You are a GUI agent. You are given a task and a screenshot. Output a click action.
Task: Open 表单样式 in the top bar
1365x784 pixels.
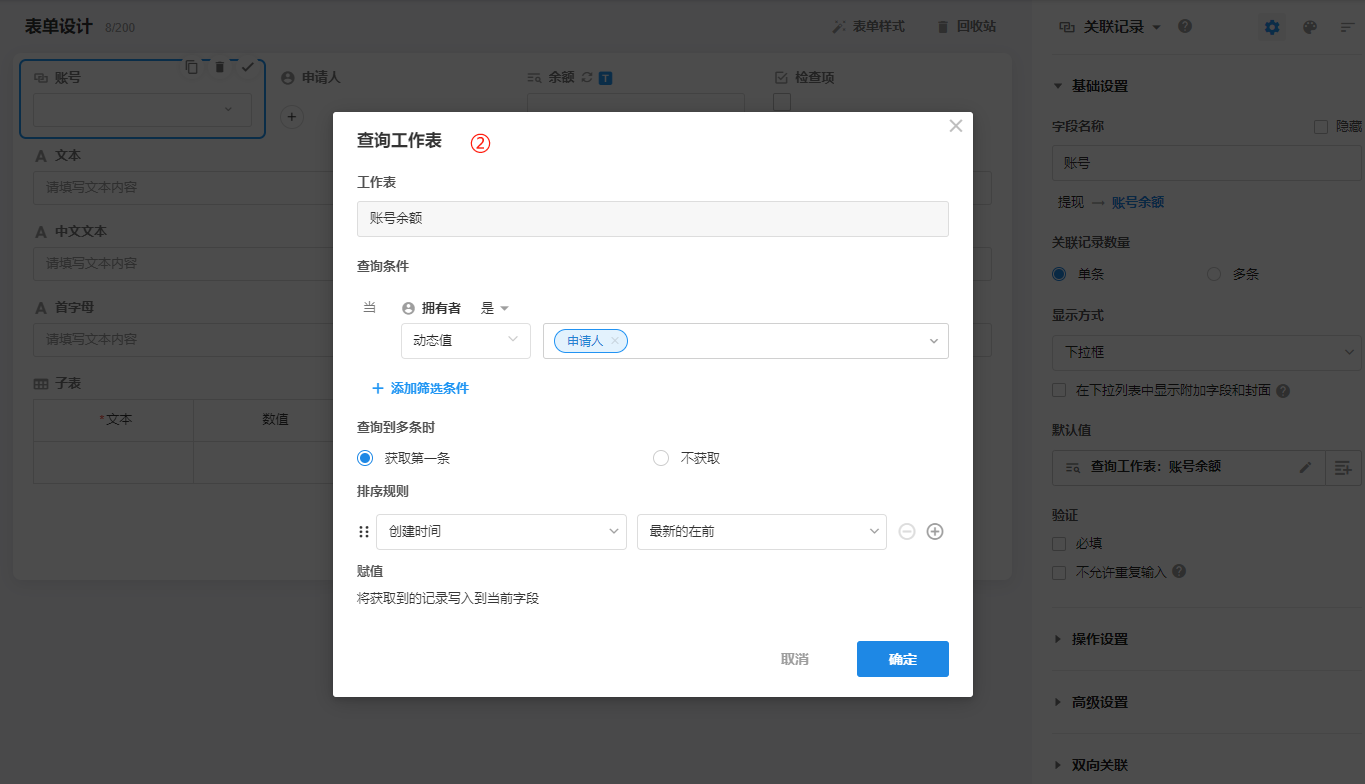(868, 26)
